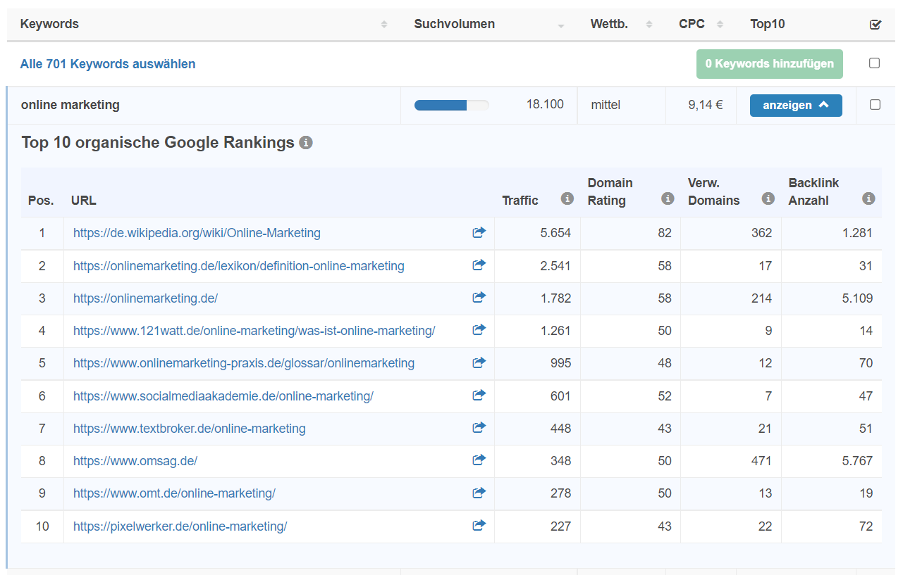The image size is (904, 576).
Task: Collapse rankings with the anzeigen button
Action: pos(795,105)
